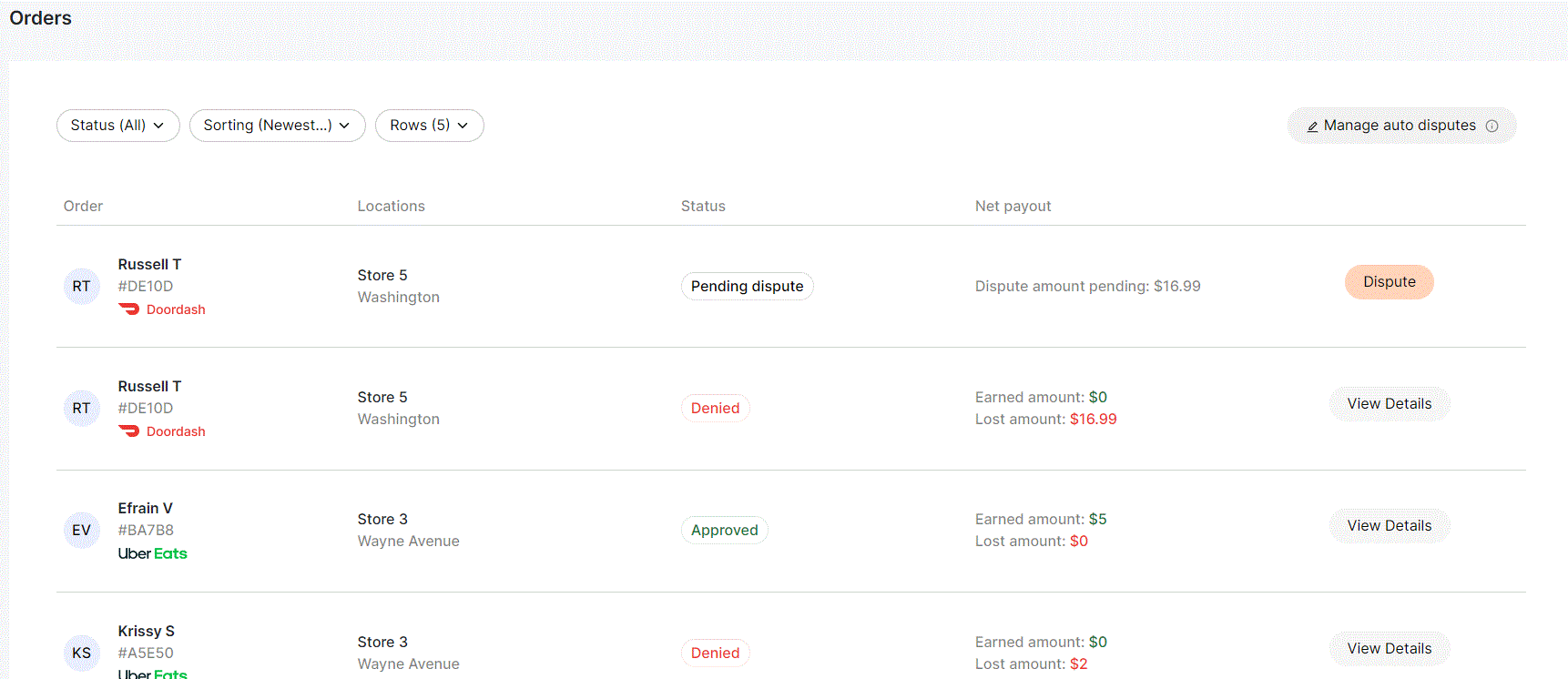This screenshot has width=1568, height=679.
Task: Click the Locations column header
Action: click(391, 207)
